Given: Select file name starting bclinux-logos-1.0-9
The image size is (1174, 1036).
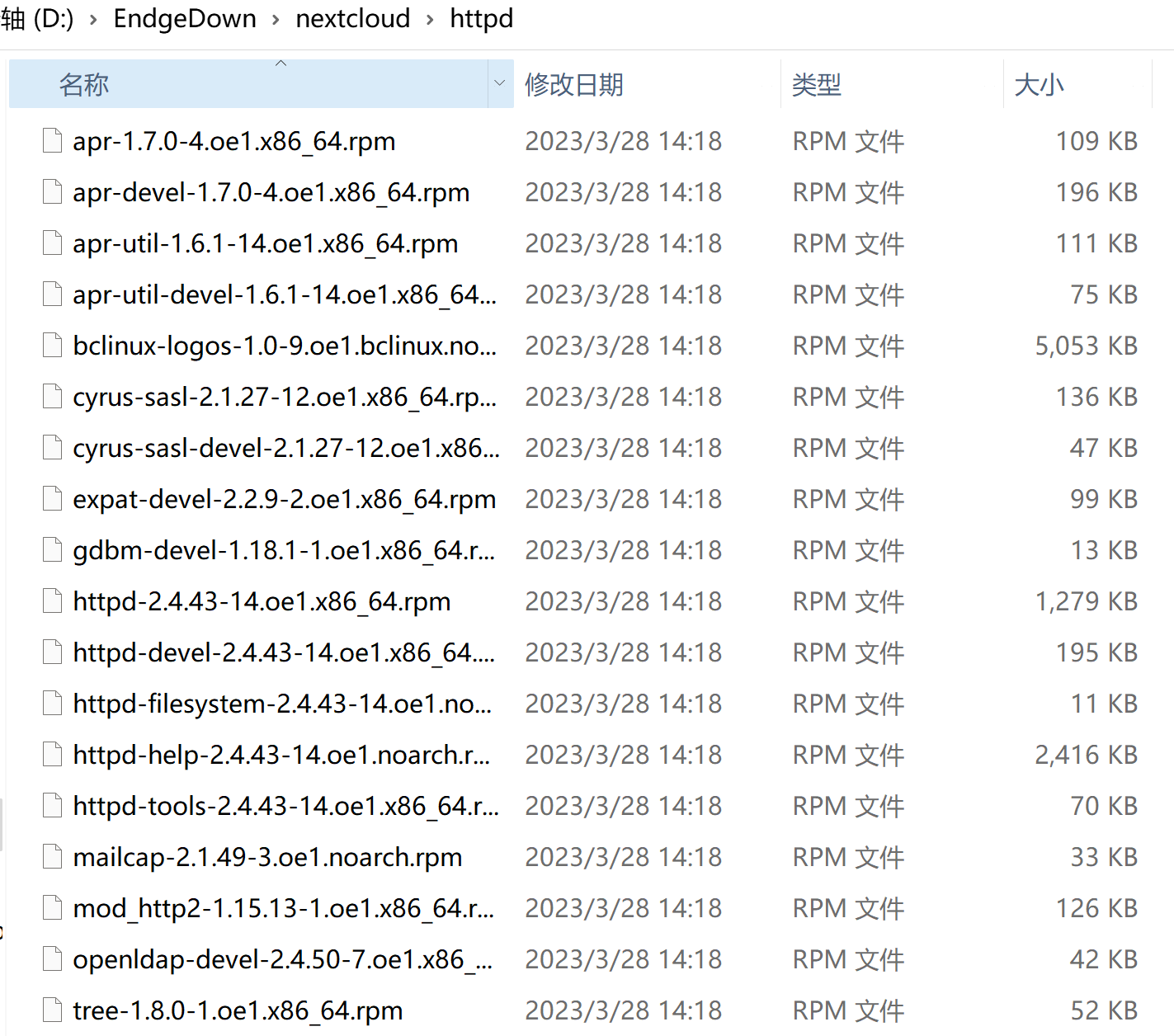Looking at the screenshot, I should pos(285,346).
